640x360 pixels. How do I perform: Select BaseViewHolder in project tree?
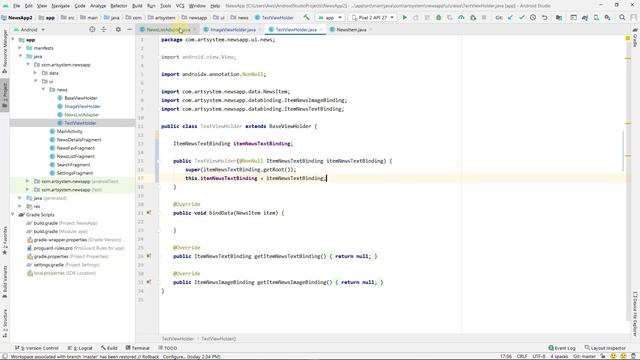81,98
